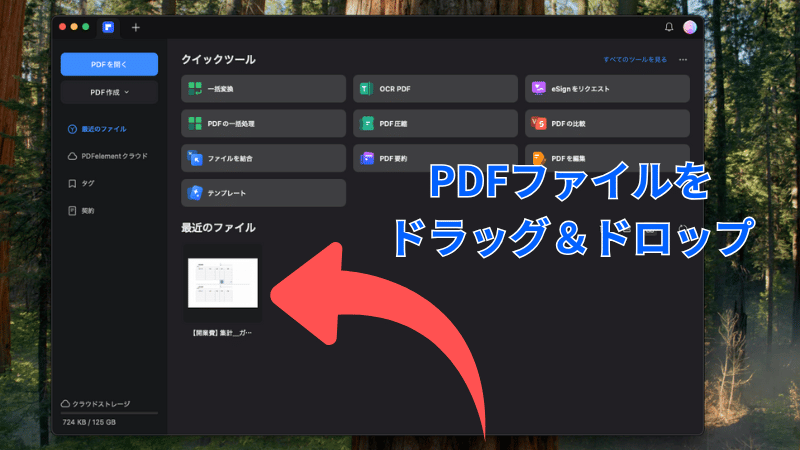Image resolution: width=800 pixels, height=450 pixels.
Task: Click the ファイルを結合 merge icon
Action: (195, 158)
